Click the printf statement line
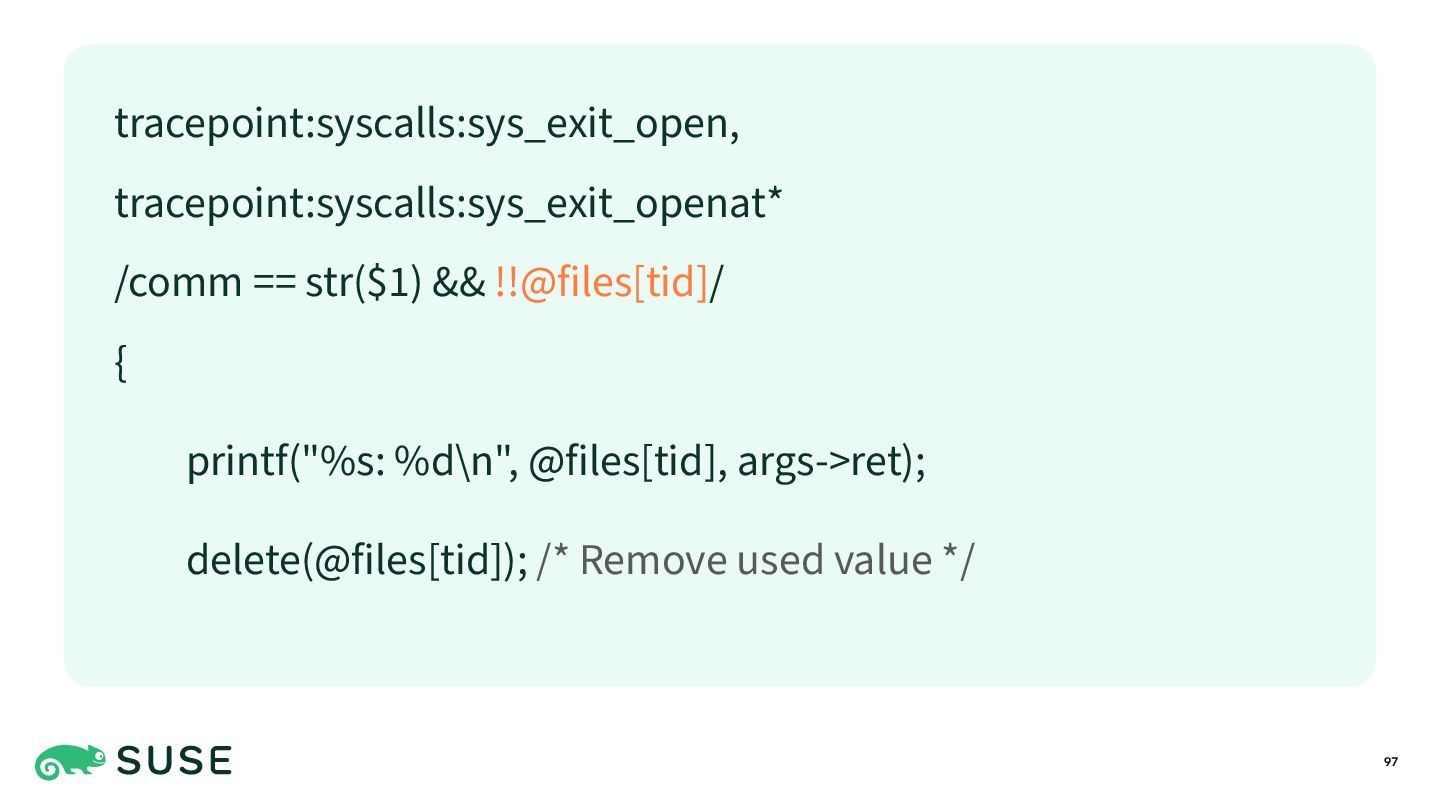 coord(556,462)
